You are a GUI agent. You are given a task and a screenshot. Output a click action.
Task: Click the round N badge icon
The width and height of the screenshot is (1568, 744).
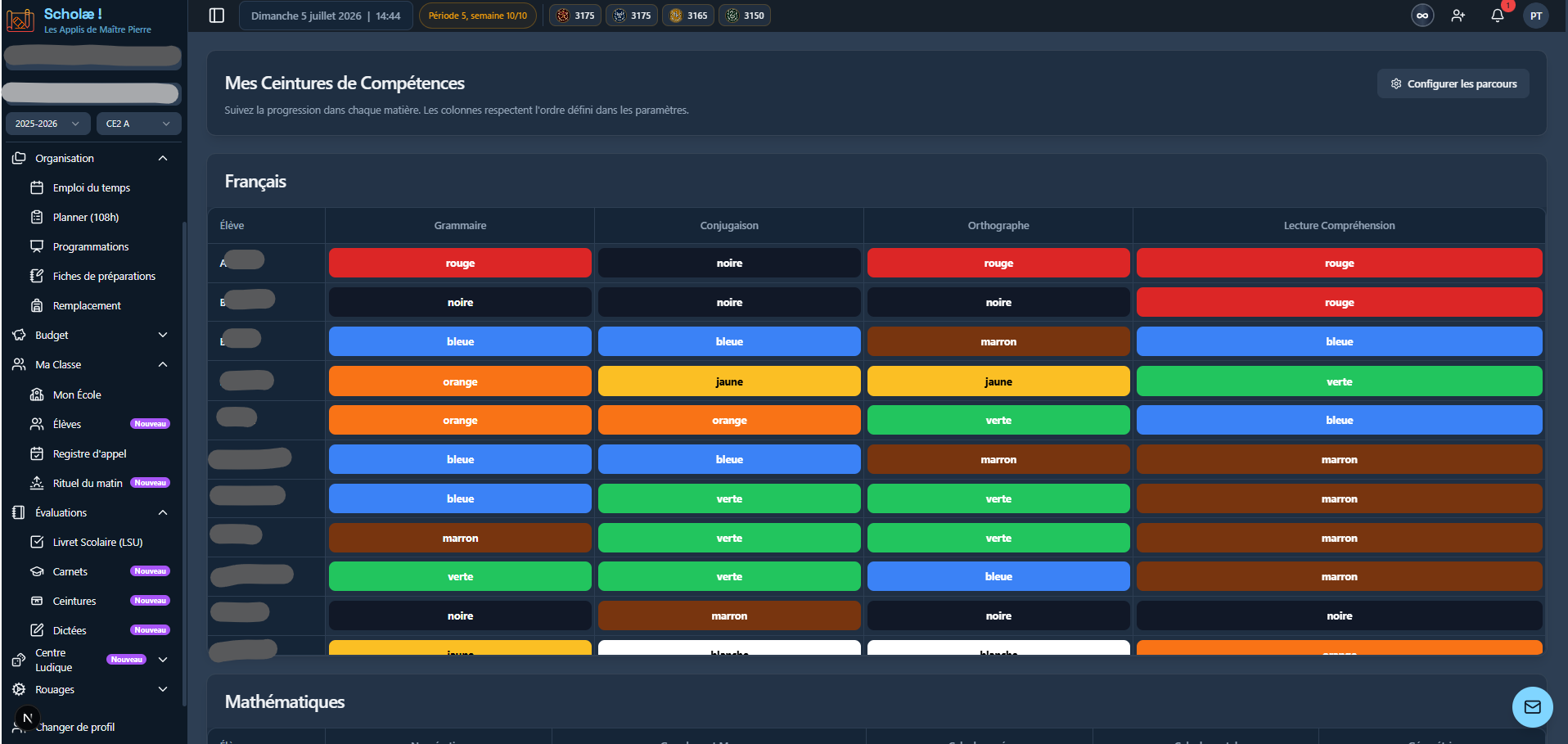pos(27,718)
